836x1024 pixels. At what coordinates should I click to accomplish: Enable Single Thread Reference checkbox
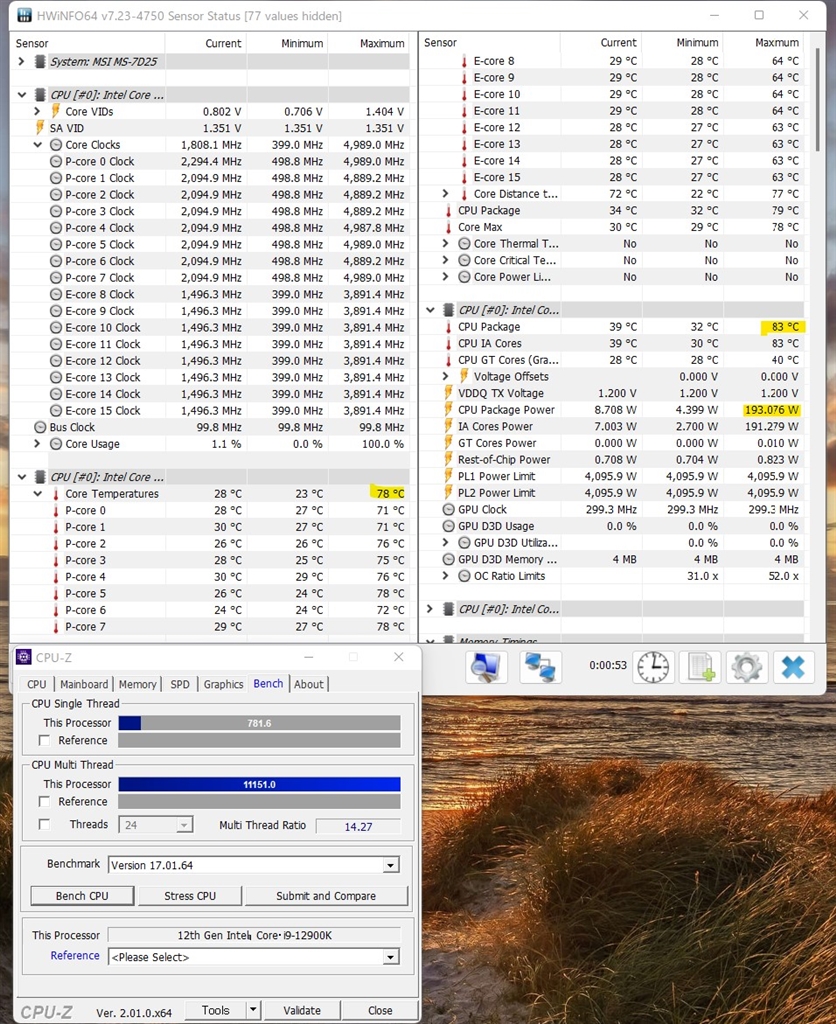(44, 740)
